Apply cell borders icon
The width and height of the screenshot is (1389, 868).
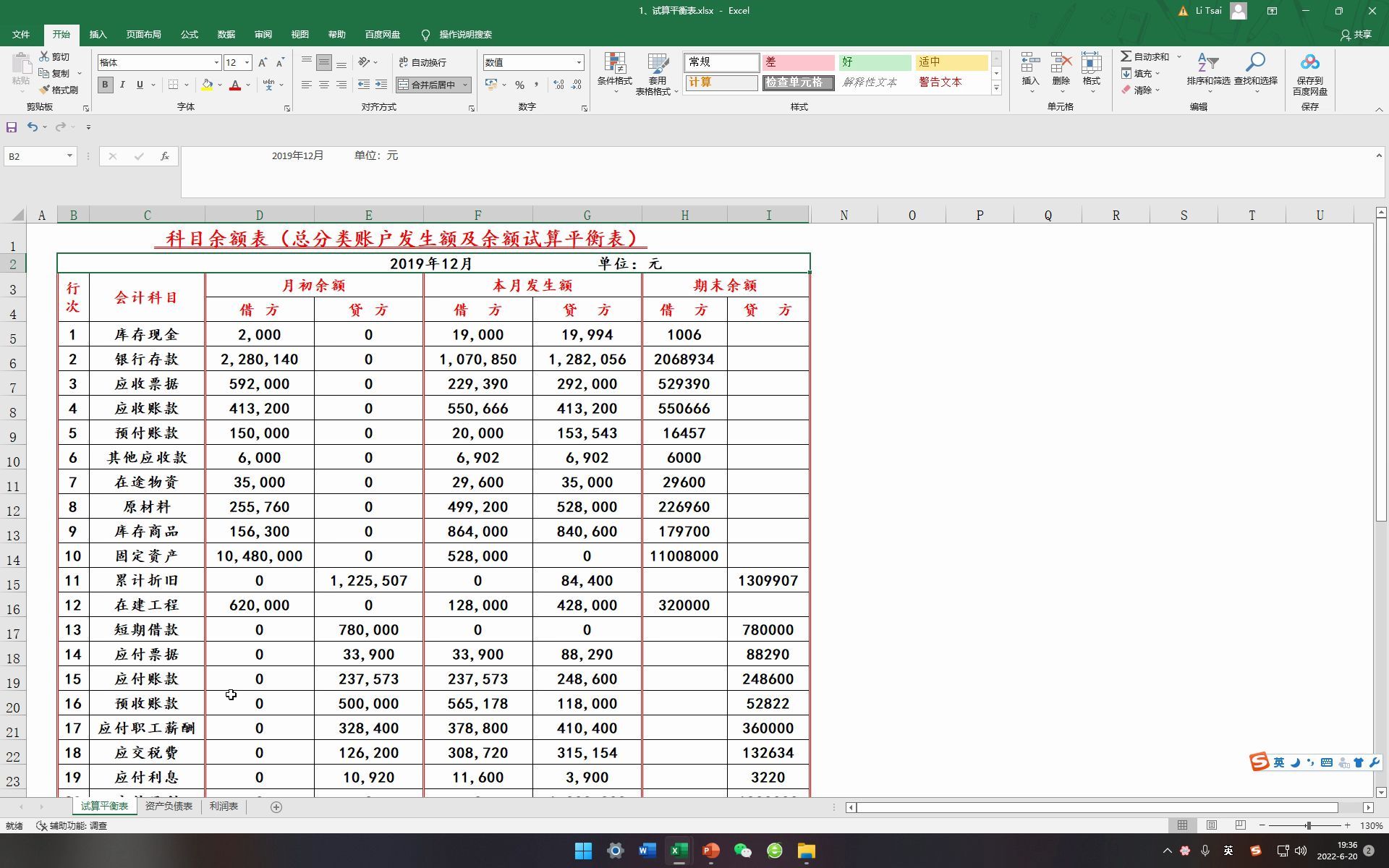(x=173, y=85)
